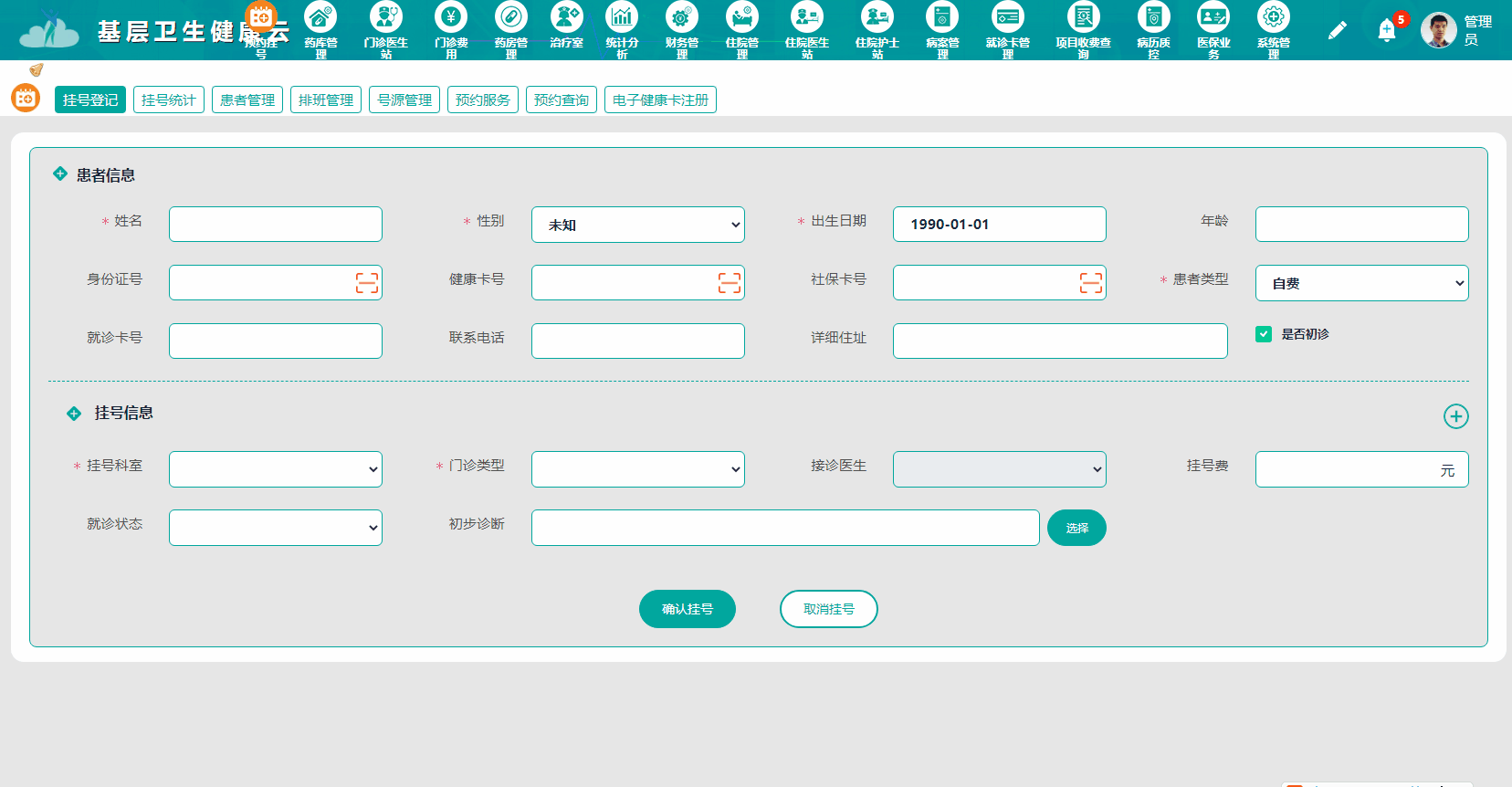The image size is (1512, 787).
Task: Click the pencil edit icon in header
Action: (x=1337, y=31)
